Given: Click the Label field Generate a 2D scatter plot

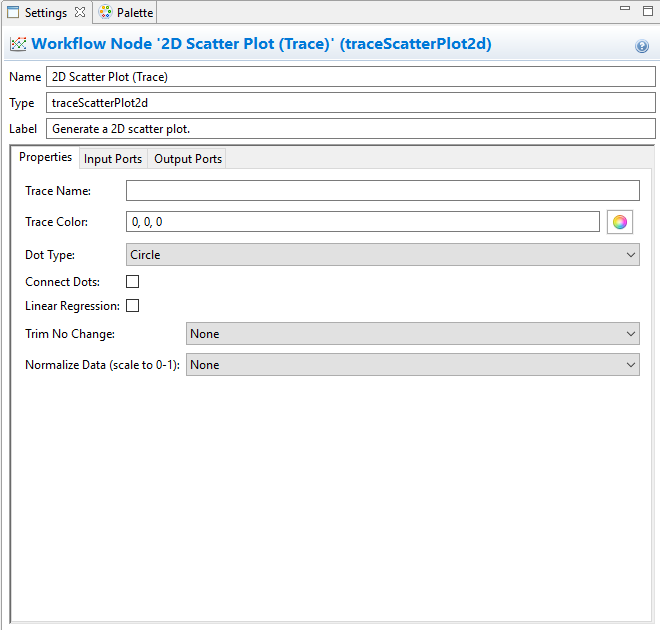Looking at the screenshot, I should [x=351, y=129].
